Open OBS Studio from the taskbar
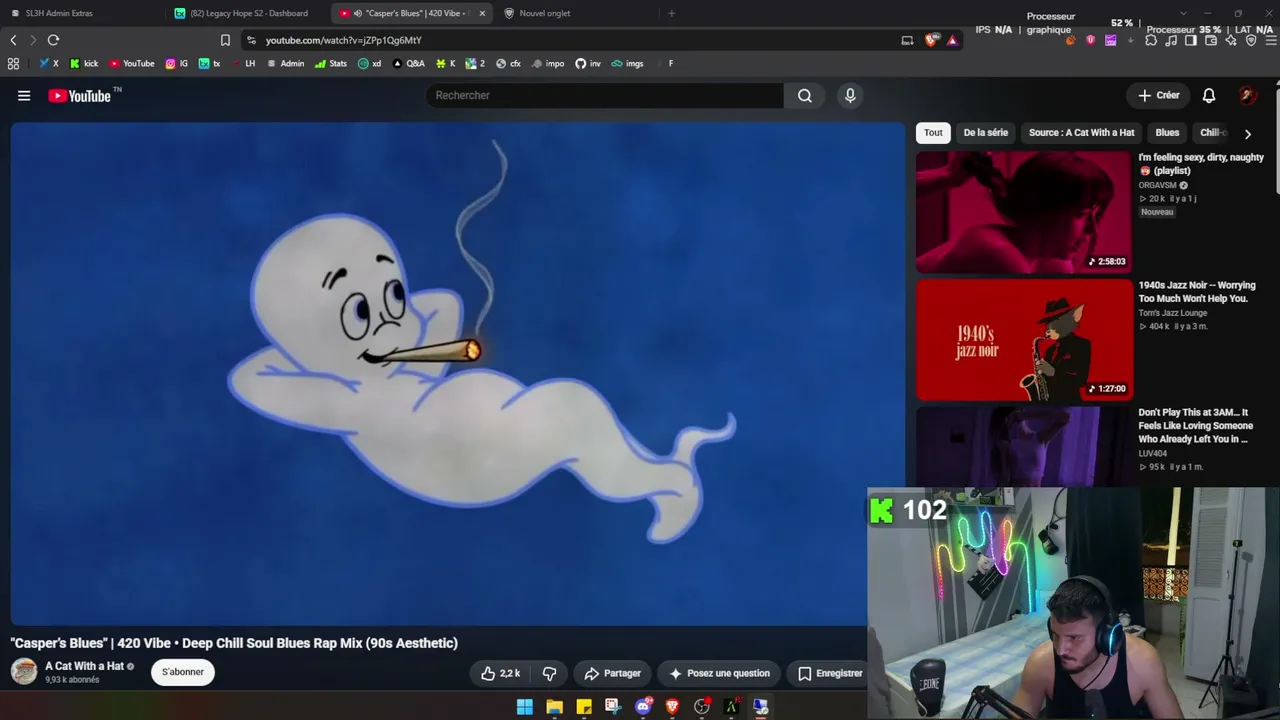1280x720 pixels. coord(702,707)
